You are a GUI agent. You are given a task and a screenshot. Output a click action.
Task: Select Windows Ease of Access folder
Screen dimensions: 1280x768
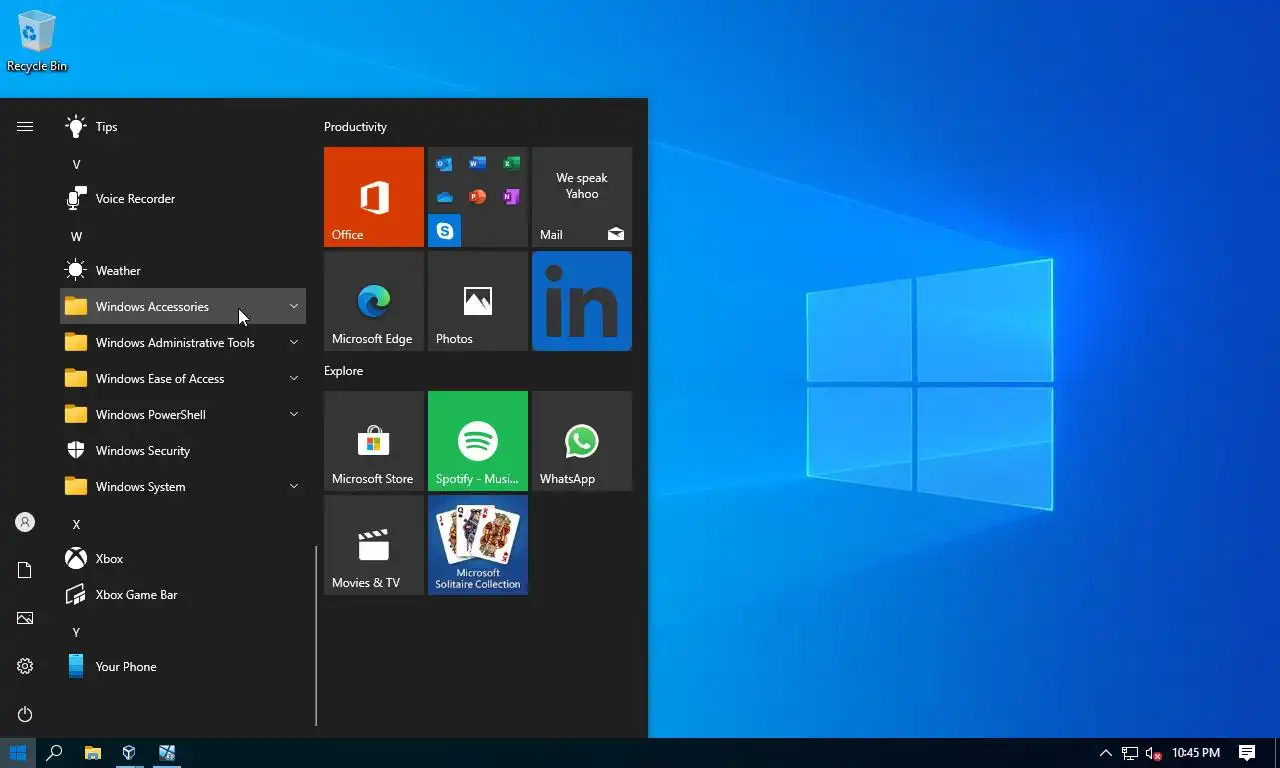[183, 379]
